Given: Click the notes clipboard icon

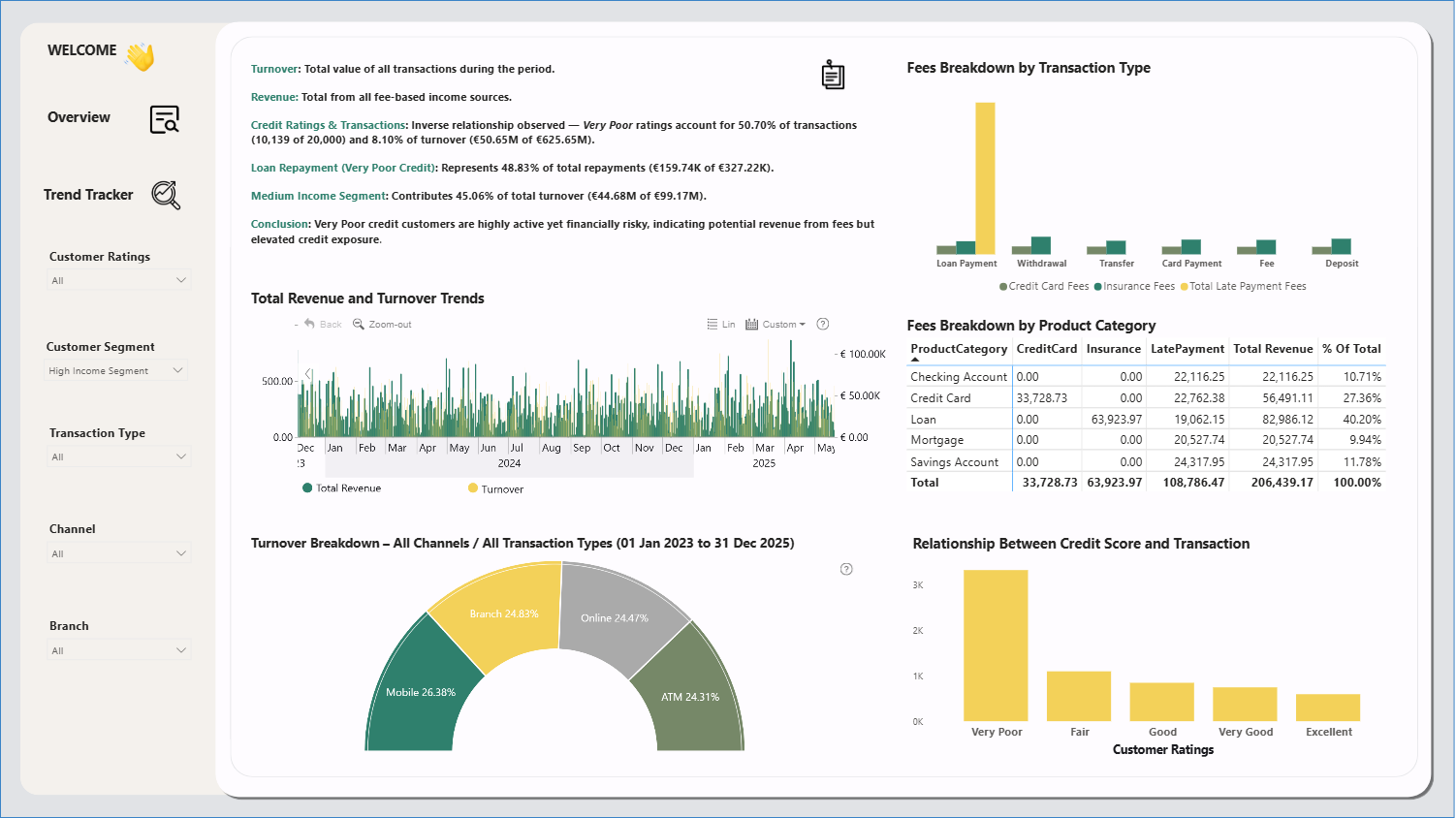Looking at the screenshot, I should 833,75.
